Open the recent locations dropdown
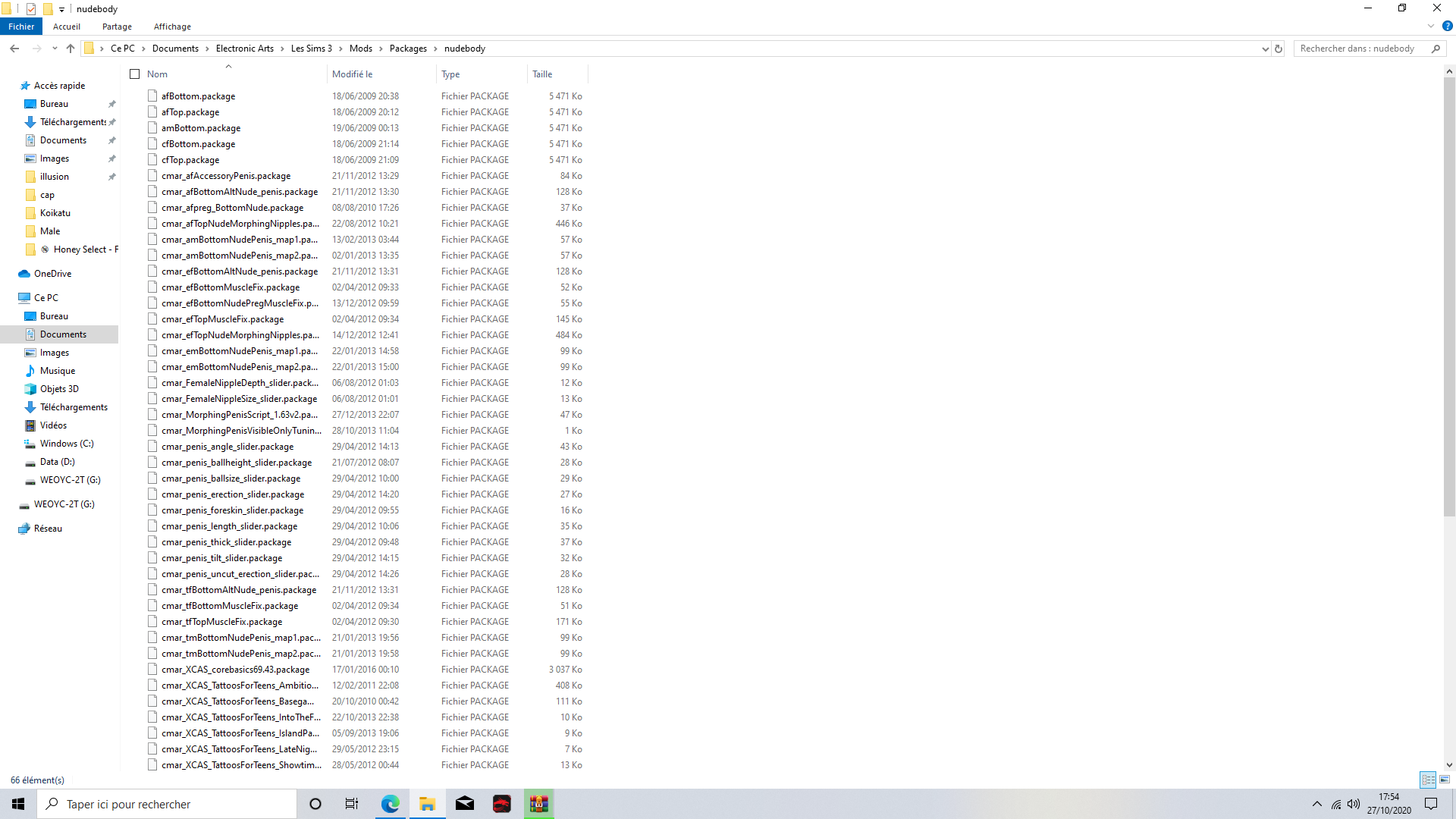Image resolution: width=1456 pixels, height=819 pixels. [x=55, y=49]
